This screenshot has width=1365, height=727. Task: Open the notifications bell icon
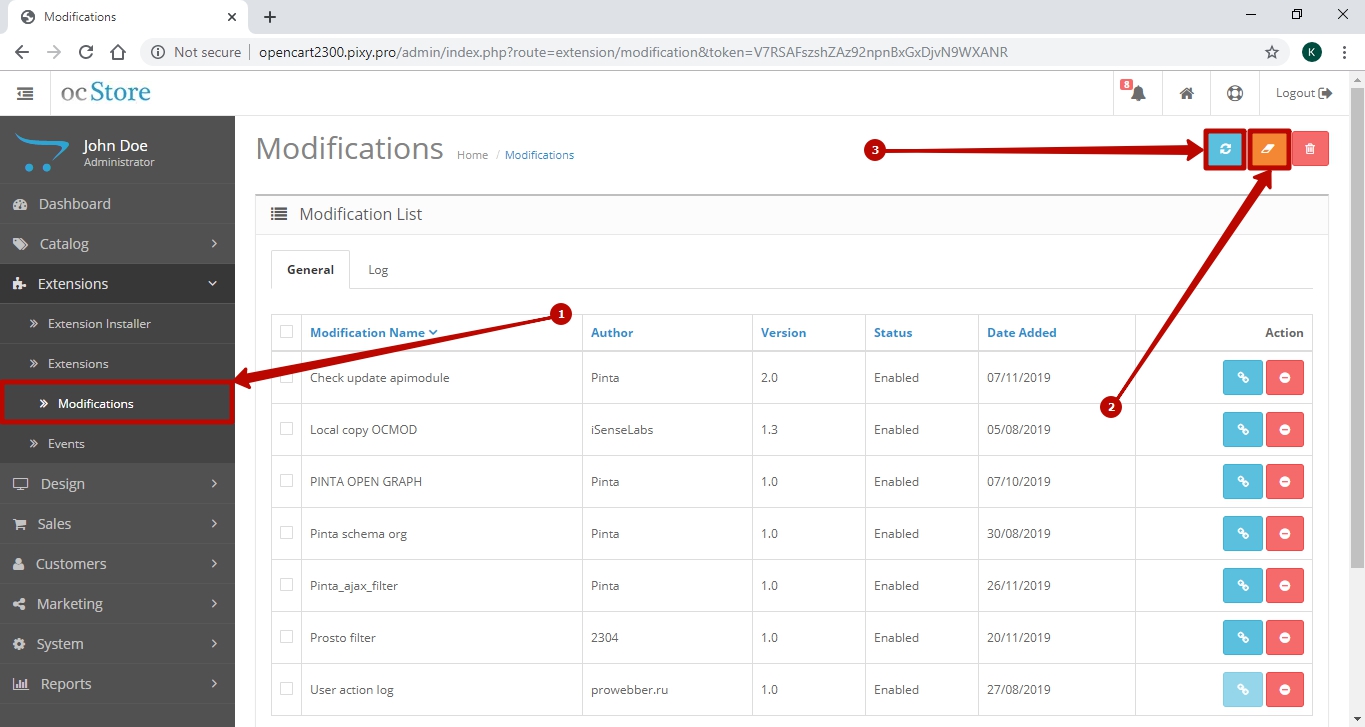coord(1137,93)
